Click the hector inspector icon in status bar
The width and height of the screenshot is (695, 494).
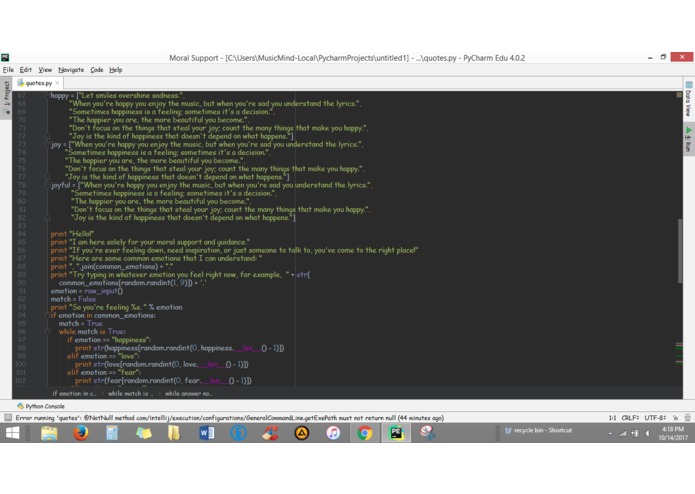pos(687,417)
